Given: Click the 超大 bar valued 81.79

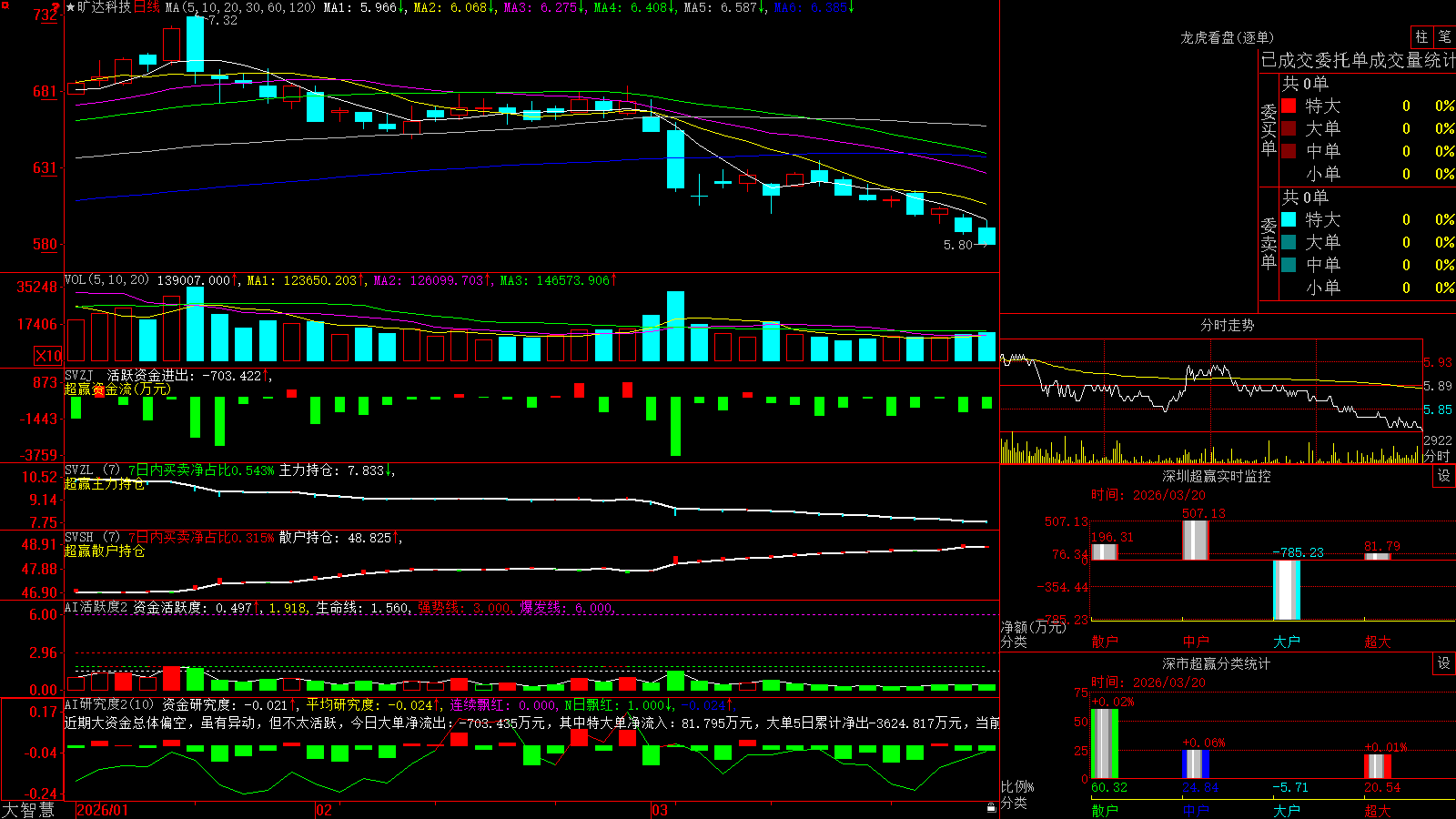Looking at the screenshot, I should (x=1377, y=556).
